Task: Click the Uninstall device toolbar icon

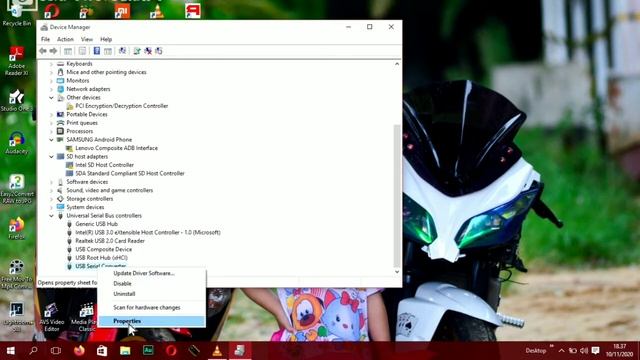Action: tap(148, 51)
